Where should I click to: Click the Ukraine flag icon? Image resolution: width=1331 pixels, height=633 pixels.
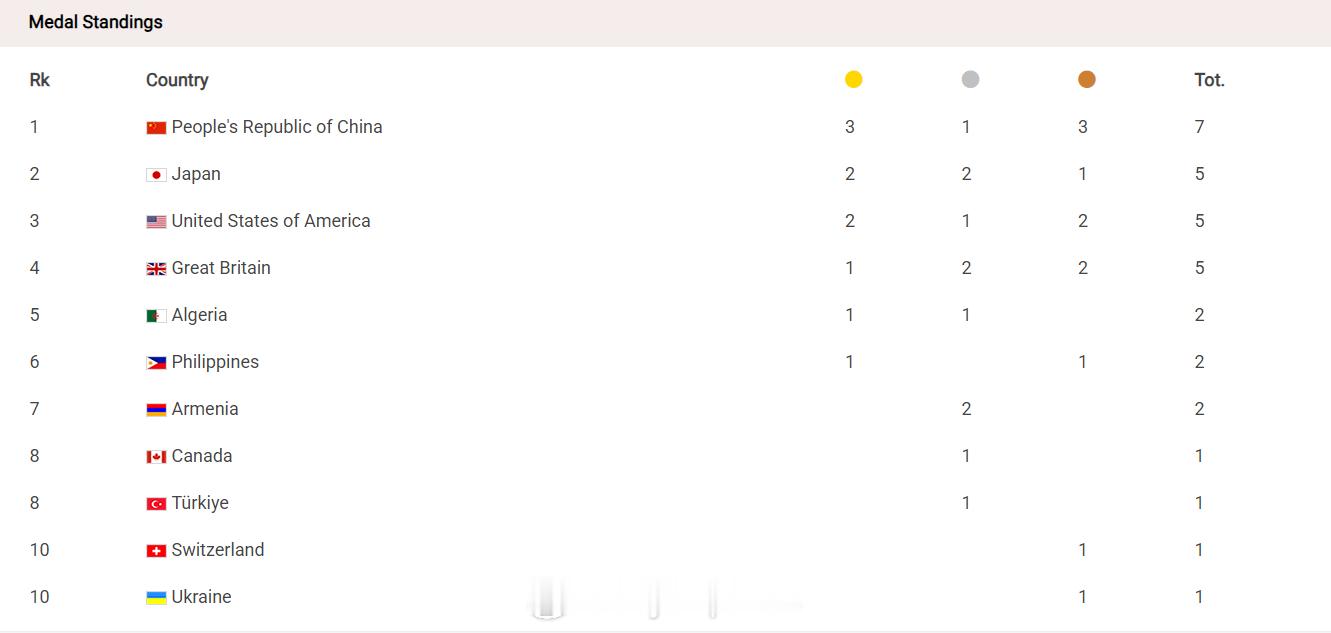156,598
